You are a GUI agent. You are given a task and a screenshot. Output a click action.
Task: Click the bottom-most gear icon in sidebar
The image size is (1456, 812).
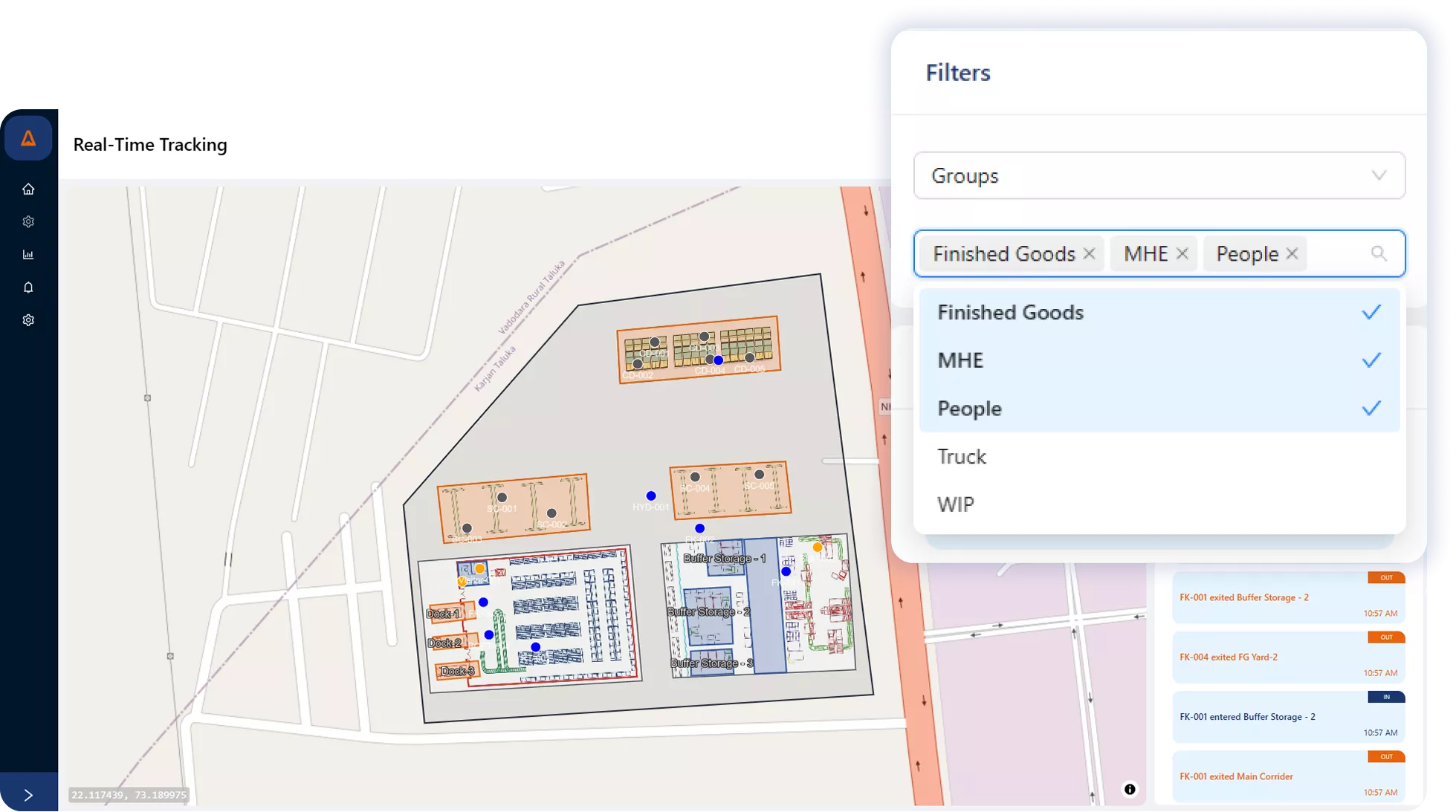(x=28, y=319)
